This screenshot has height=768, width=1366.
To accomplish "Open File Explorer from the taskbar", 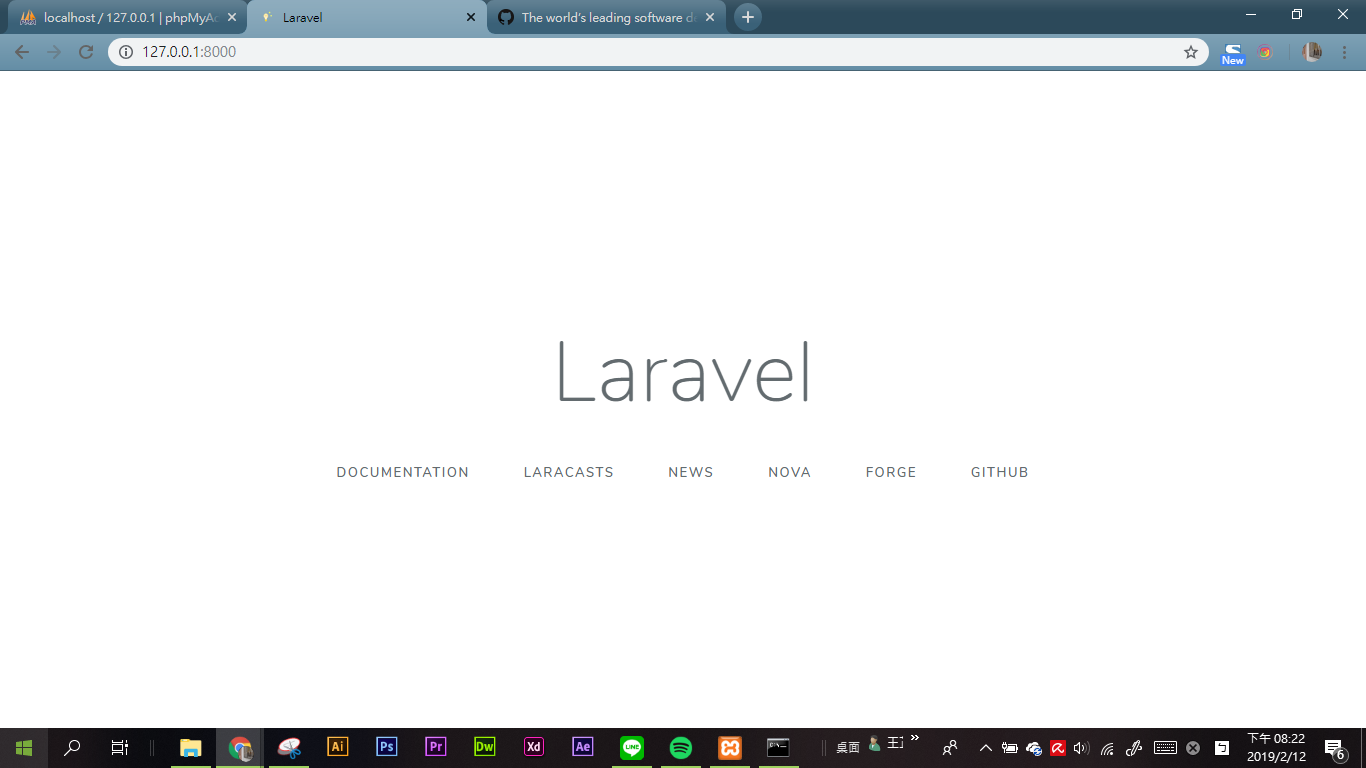I will click(x=190, y=748).
